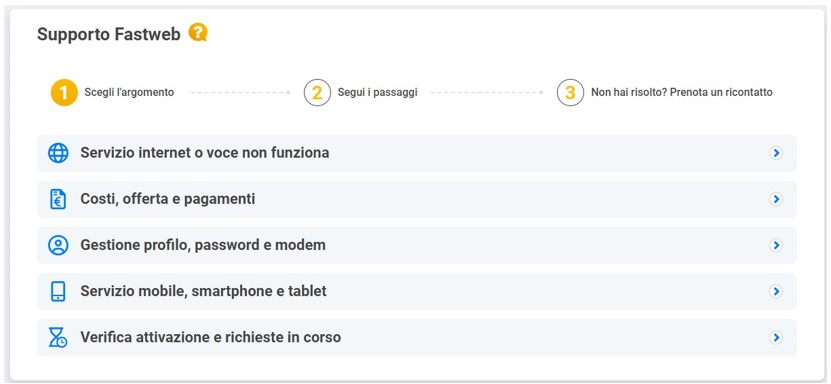Open Servizio mobile, smartphone e tablet
This screenshot has width=831, height=384.
coord(417,291)
